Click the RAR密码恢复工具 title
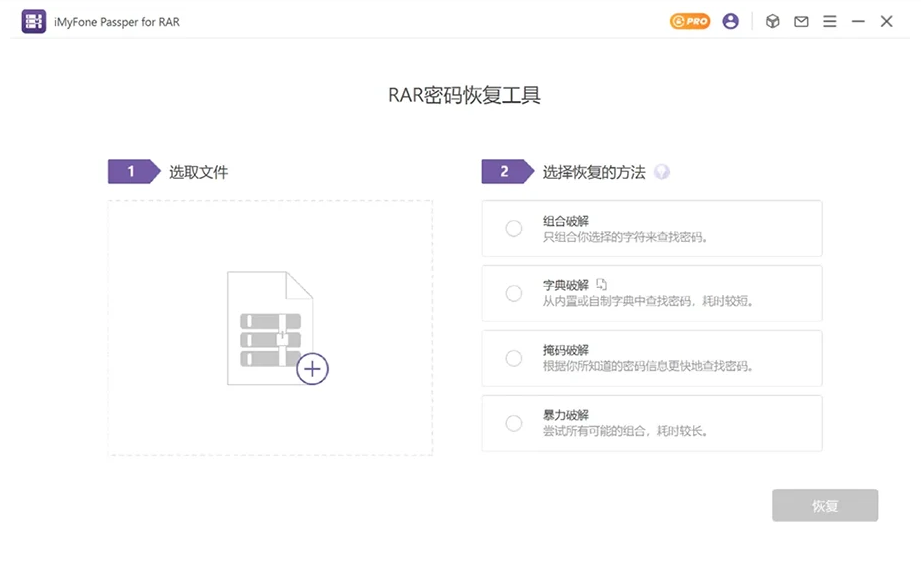This screenshot has height=573, width=921. [x=464, y=95]
